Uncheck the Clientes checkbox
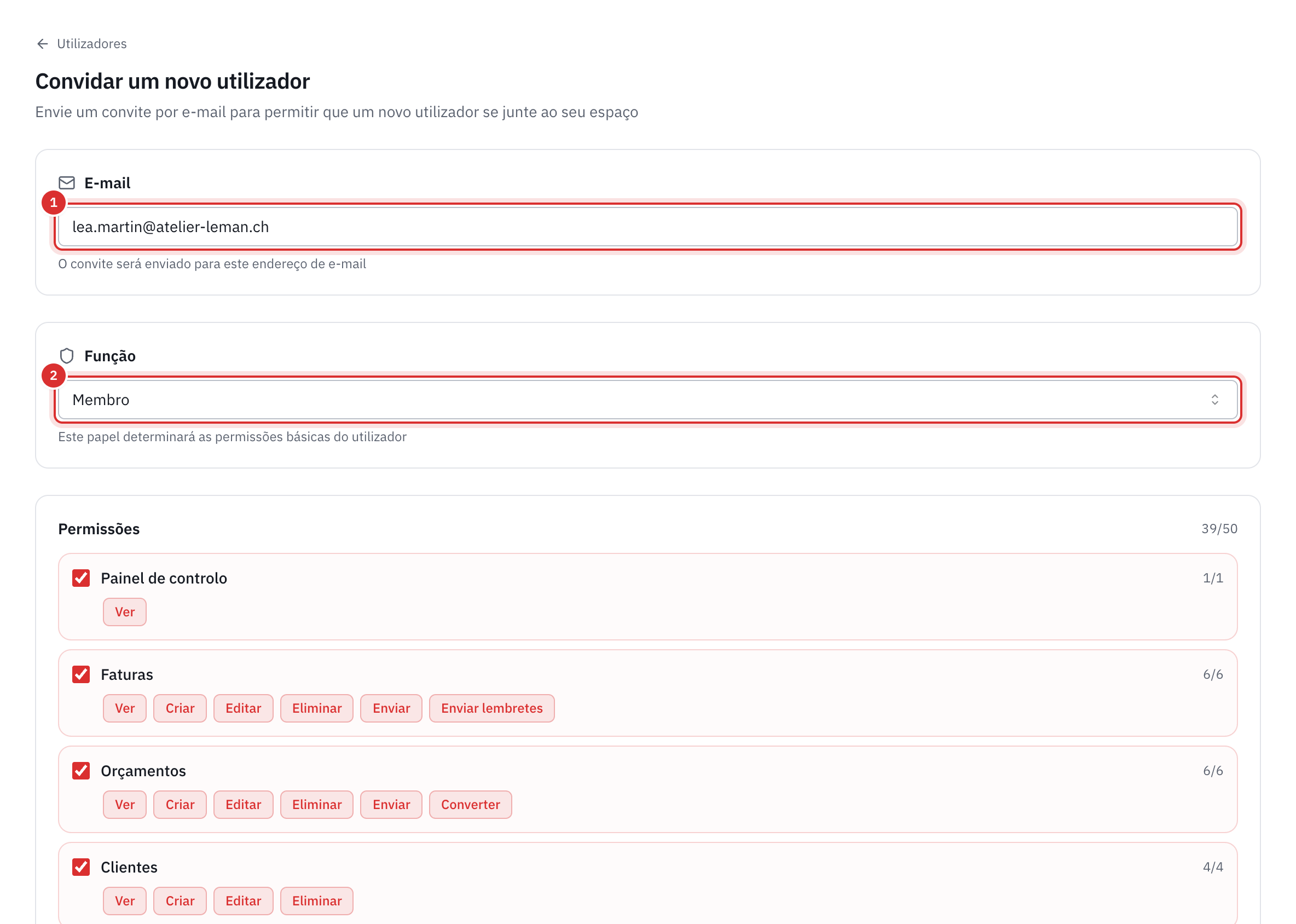Viewport: 1296px width, 924px height. click(x=81, y=867)
